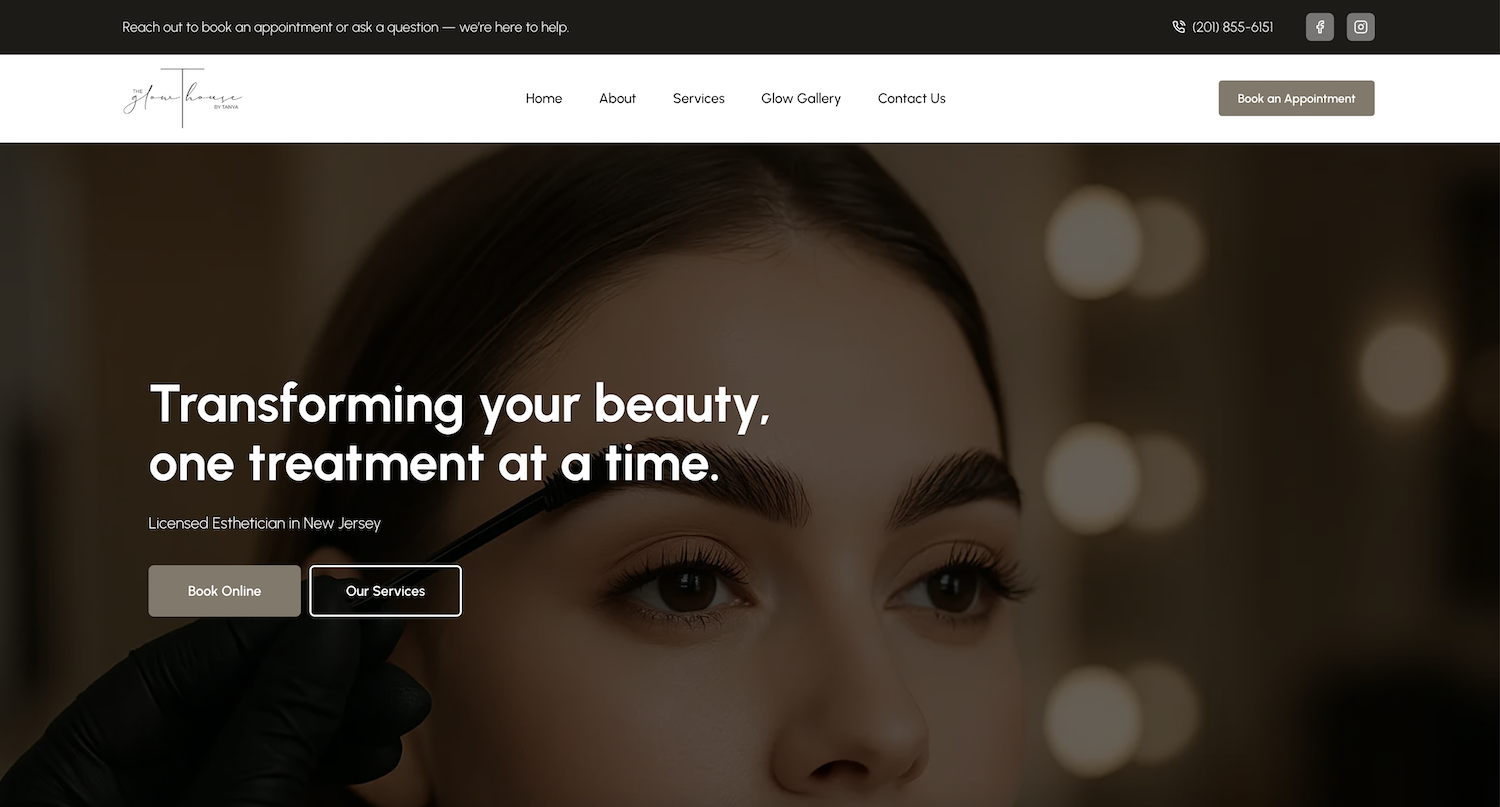Click The Glow House logo
This screenshot has width=1500, height=807.
pyautogui.click(x=183, y=98)
